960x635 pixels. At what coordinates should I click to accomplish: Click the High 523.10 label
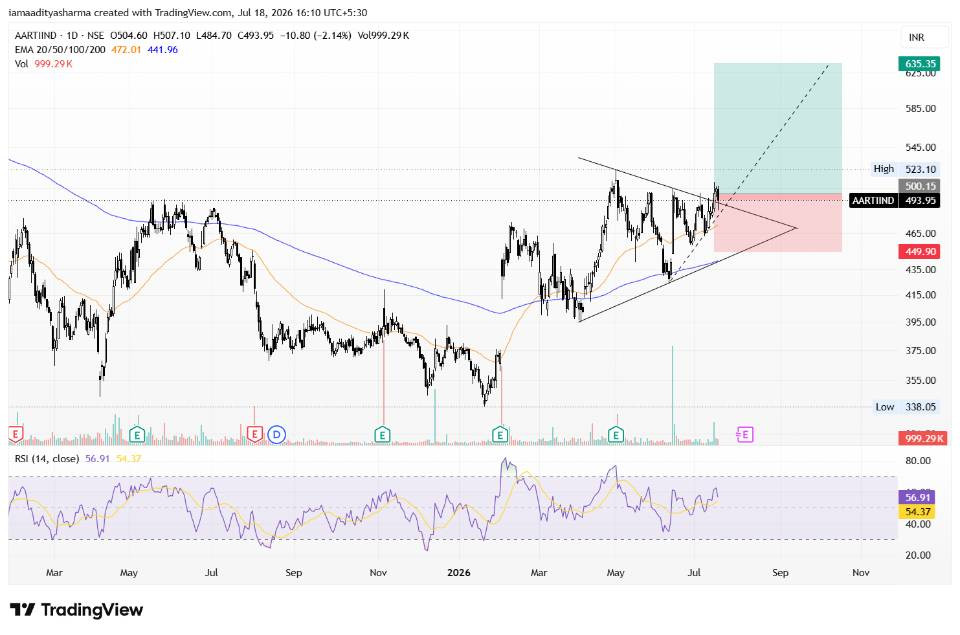[x=905, y=169]
